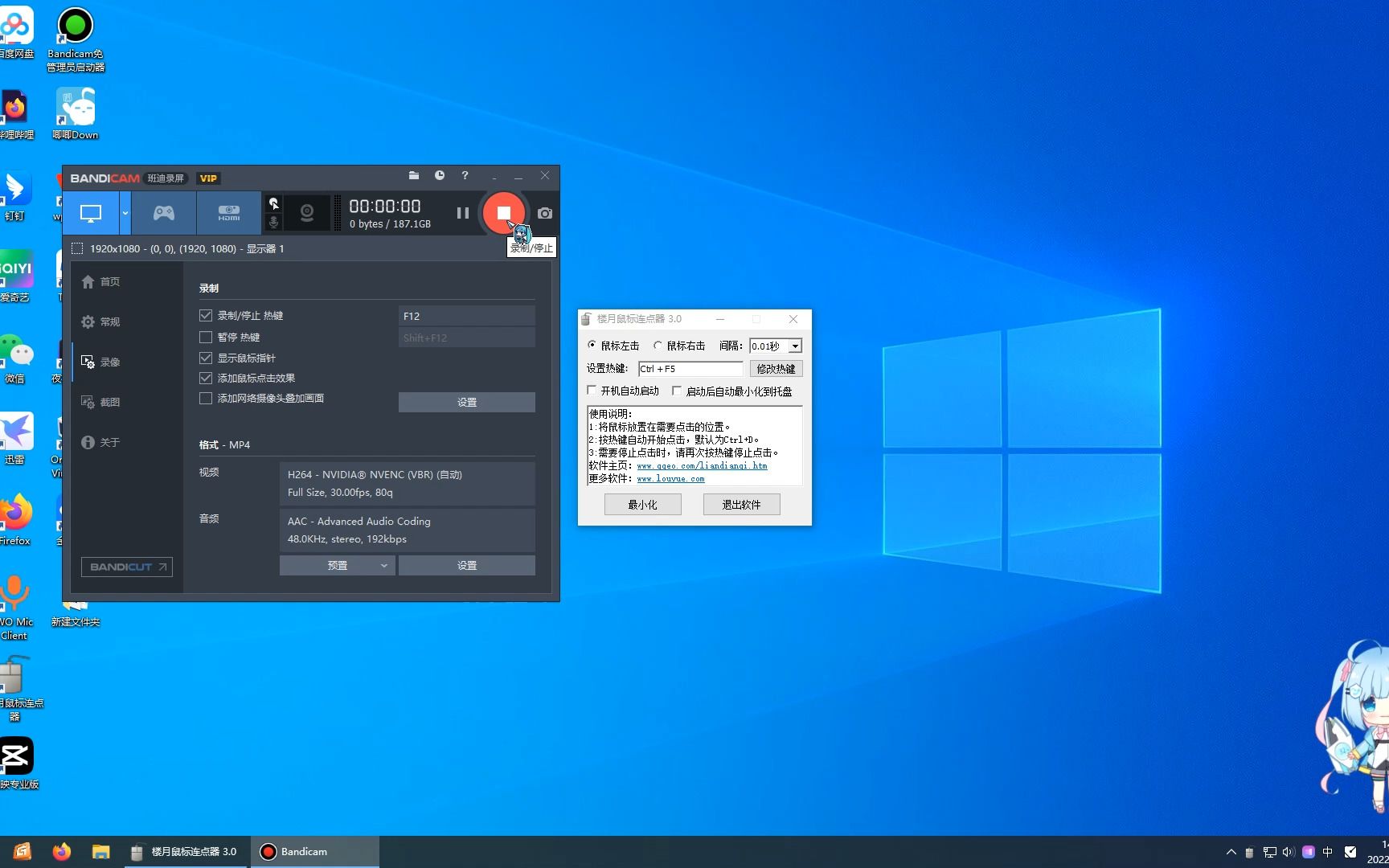Enable 开机自动启动 checkbox

pyautogui.click(x=592, y=391)
